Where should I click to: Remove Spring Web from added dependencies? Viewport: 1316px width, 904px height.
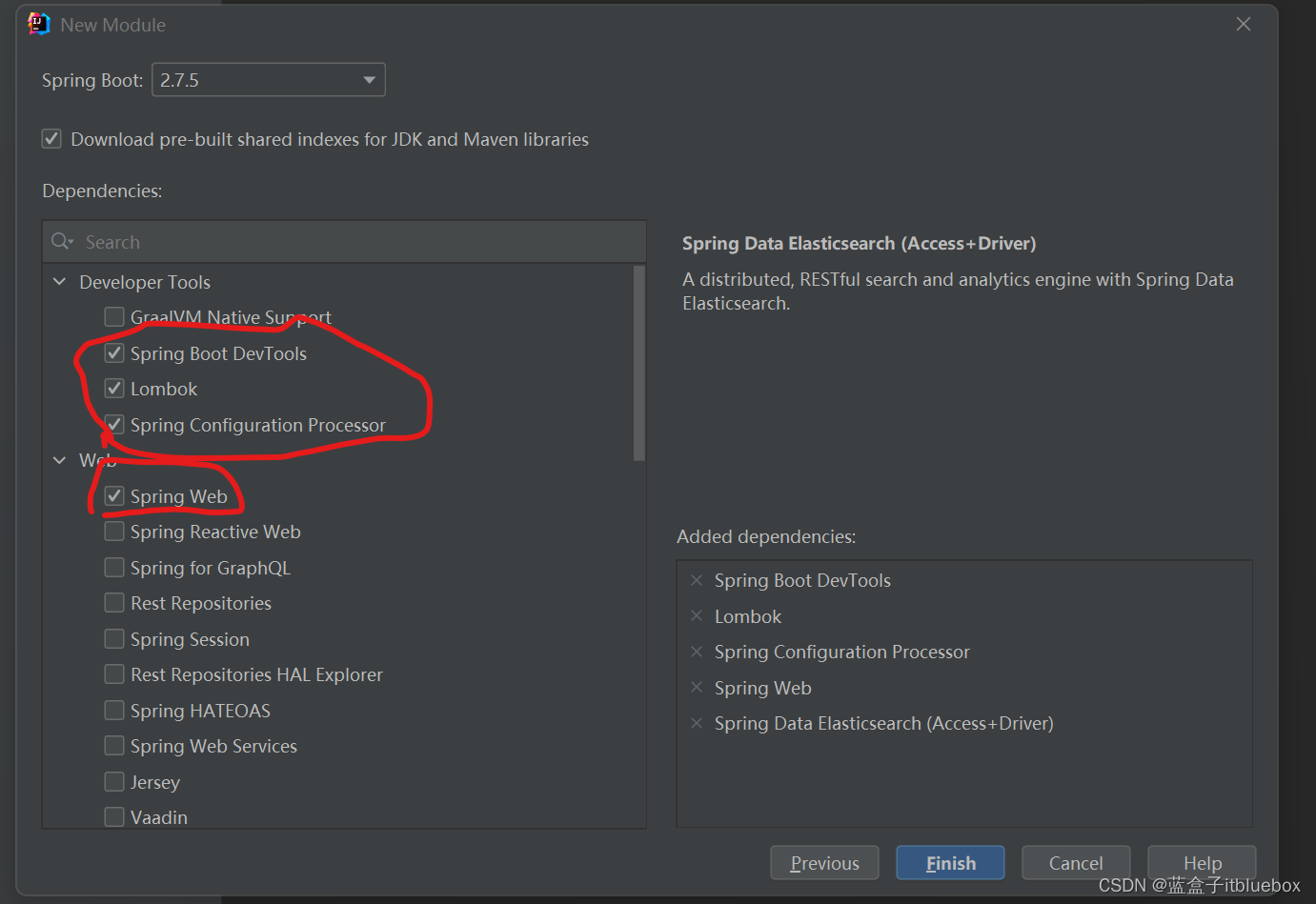pyautogui.click(x=697, y=688)
